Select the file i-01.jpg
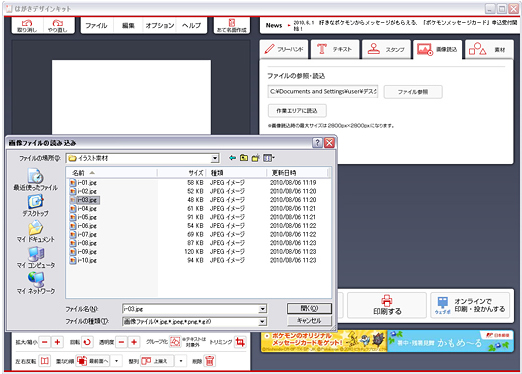Viewport: 522px width, 374px height. (83, 183)
